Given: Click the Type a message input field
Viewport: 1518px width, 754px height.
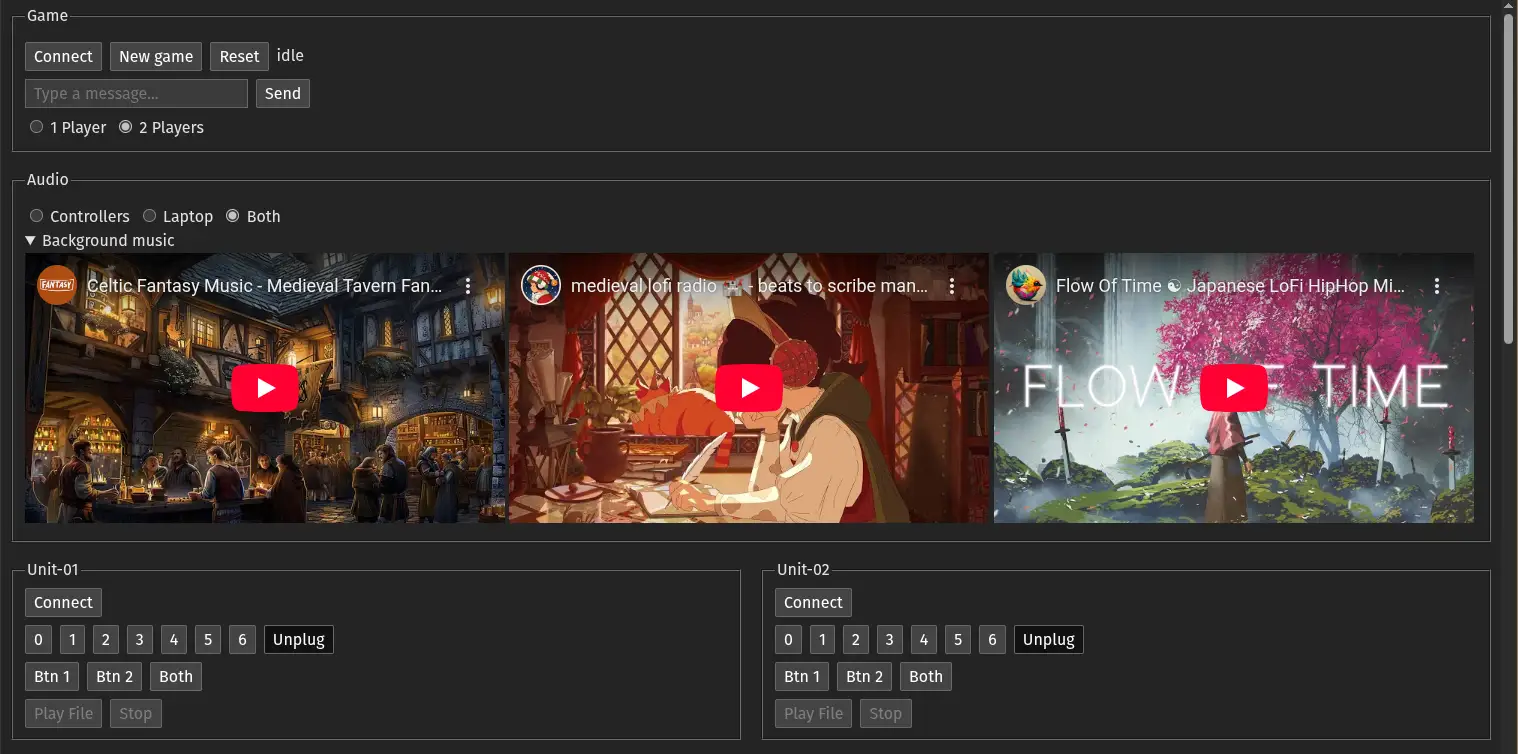Looking at the screenshot, I should (135, 93).
